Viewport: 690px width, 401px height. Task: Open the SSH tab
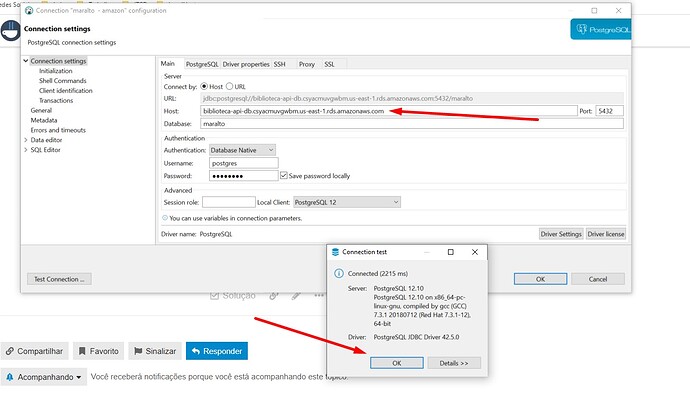pos(279,64)
